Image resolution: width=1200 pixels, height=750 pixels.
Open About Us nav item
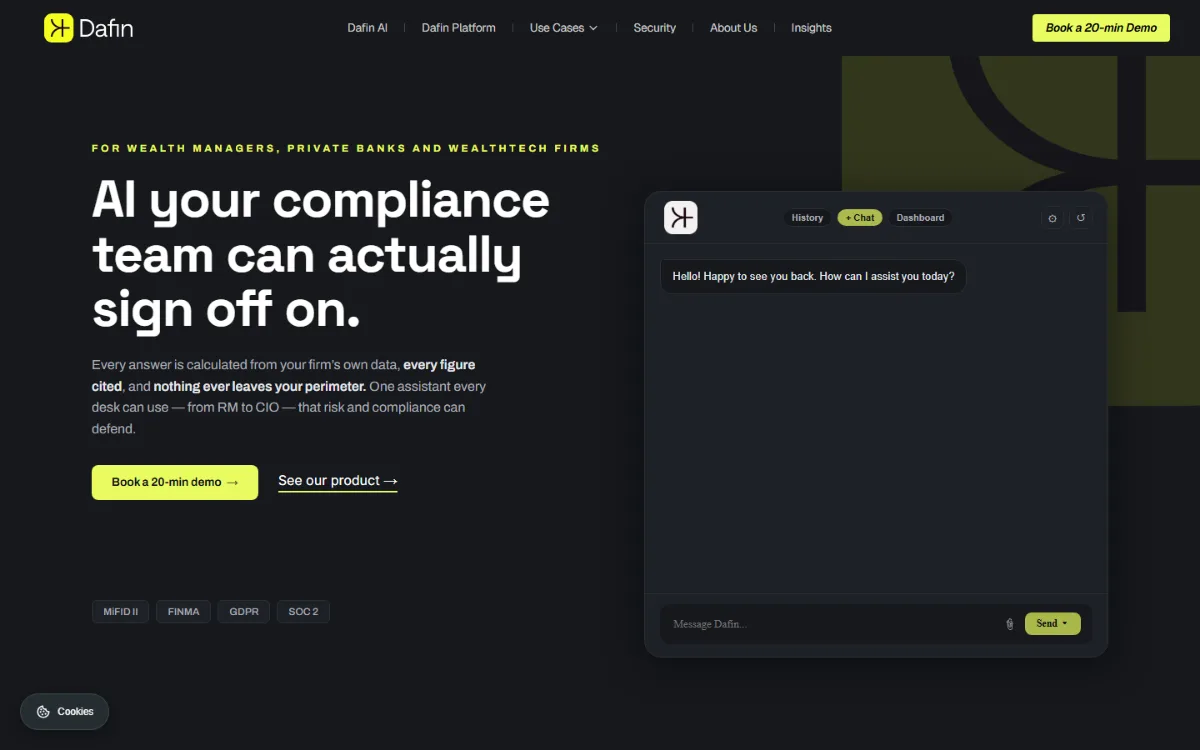point(734,28)
